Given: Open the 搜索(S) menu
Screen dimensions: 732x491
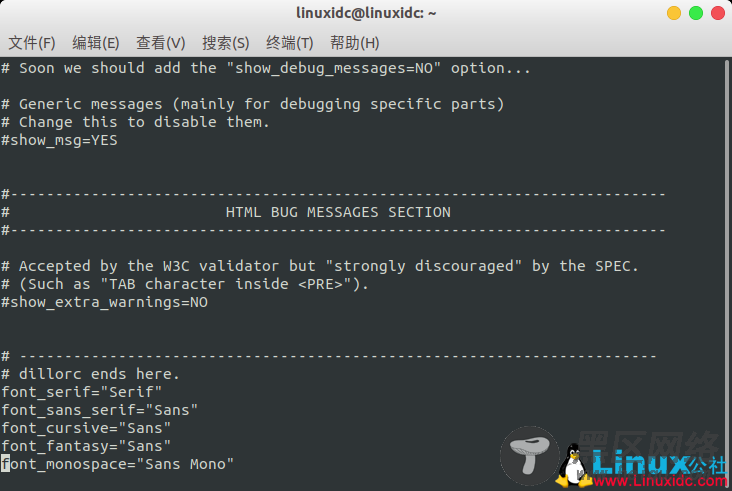Looking at the screenshot, I should tap(225, 43).
